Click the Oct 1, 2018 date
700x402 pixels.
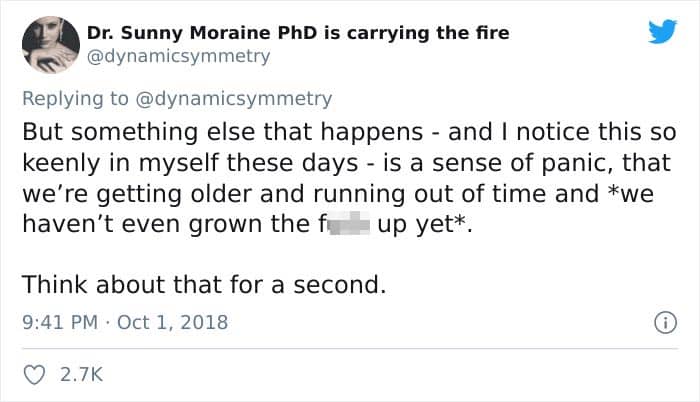pyautogui.click(x=172, y=322)
